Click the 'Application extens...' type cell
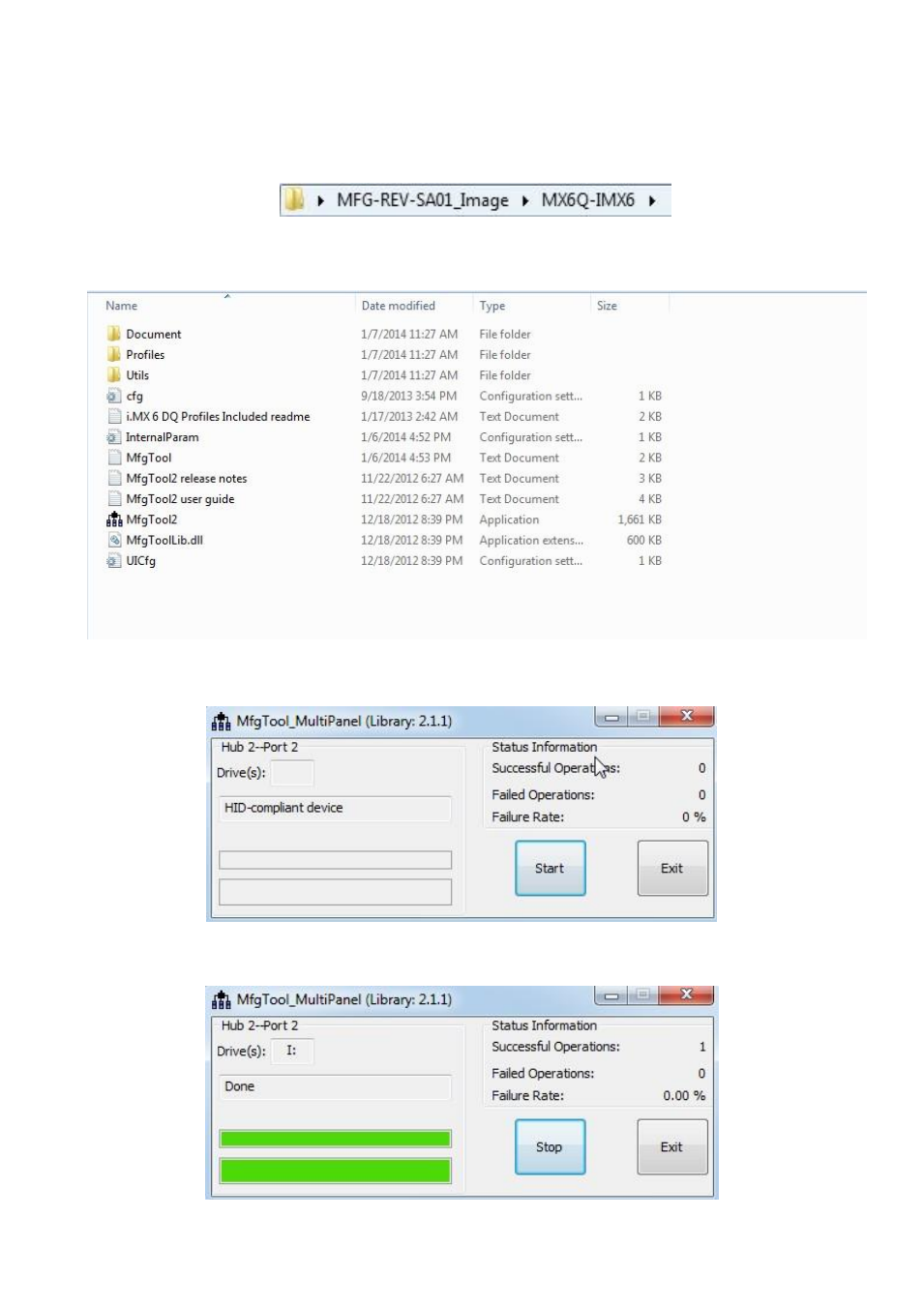Screen dimensions: 924x1306 (x=531, y=540)
